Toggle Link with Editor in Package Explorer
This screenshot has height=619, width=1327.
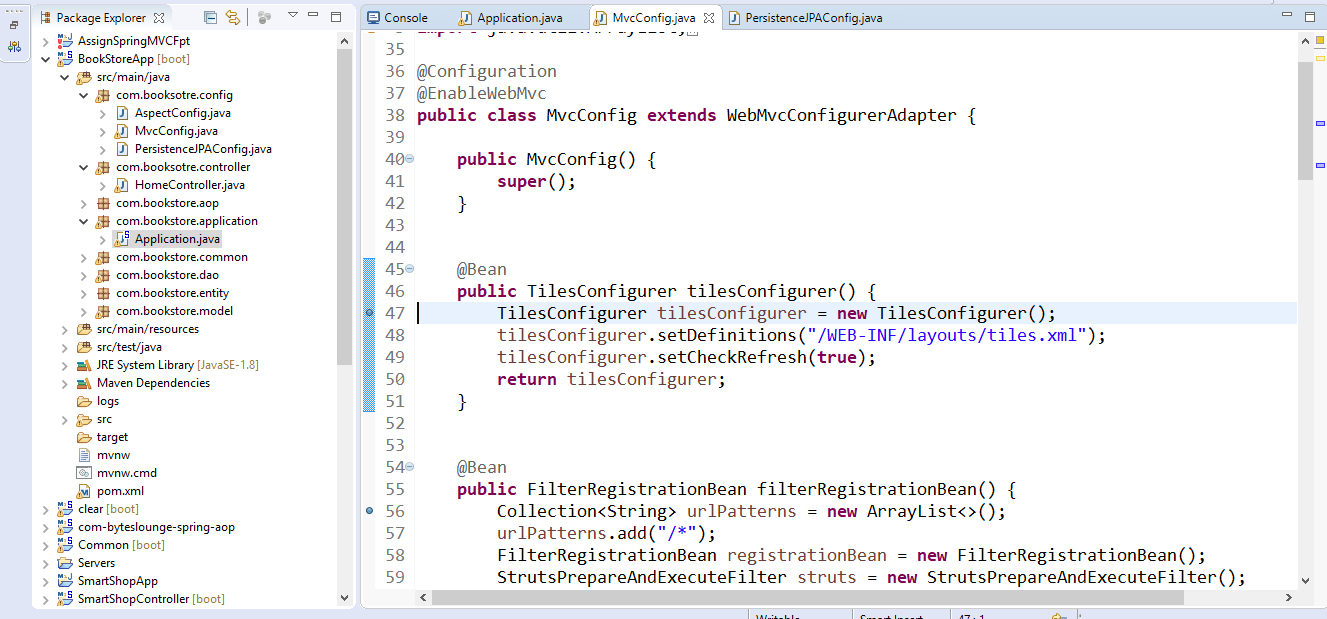pyautogui.click(x=233, y=17)
